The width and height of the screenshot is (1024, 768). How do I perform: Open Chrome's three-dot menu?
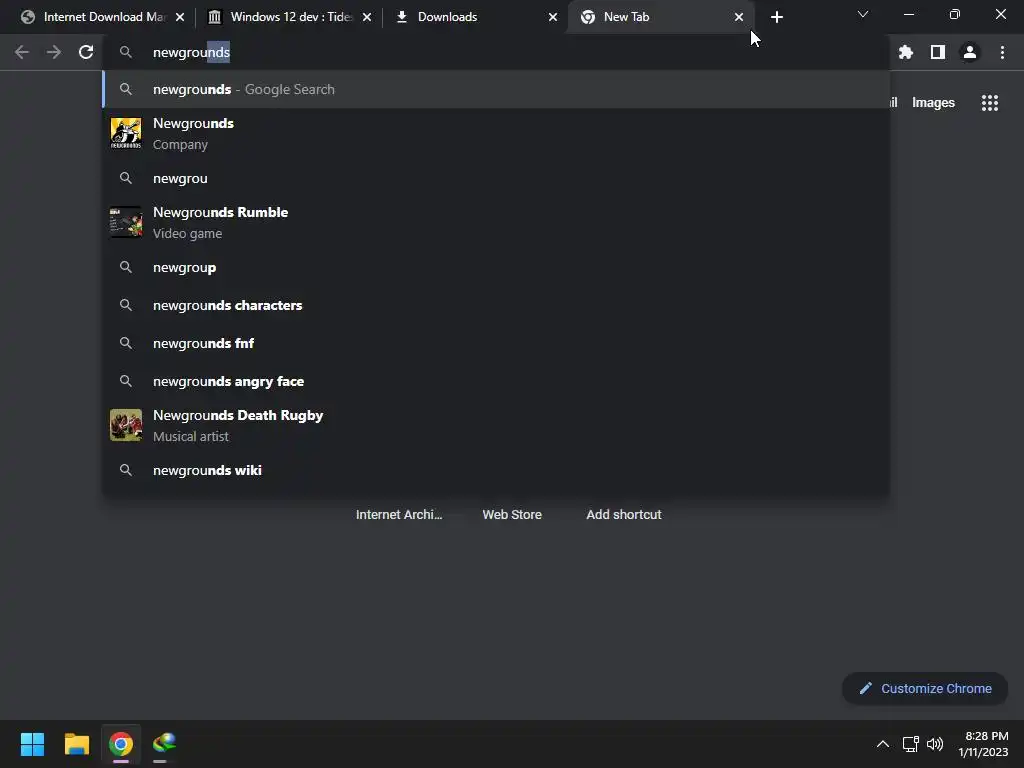point(1002,52)
